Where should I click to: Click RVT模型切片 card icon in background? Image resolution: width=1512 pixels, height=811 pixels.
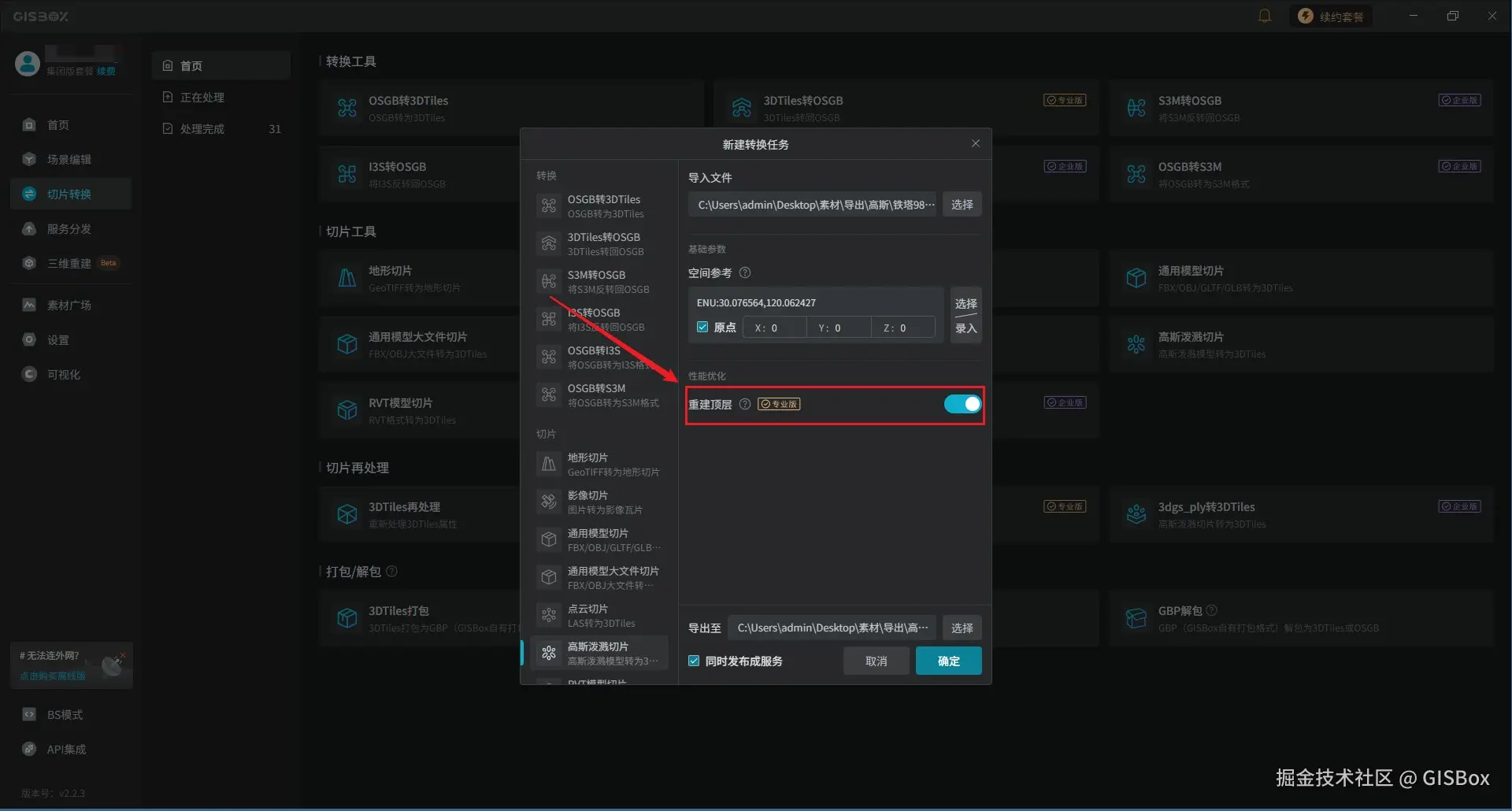pyautogui.click(x=347, y=410)
